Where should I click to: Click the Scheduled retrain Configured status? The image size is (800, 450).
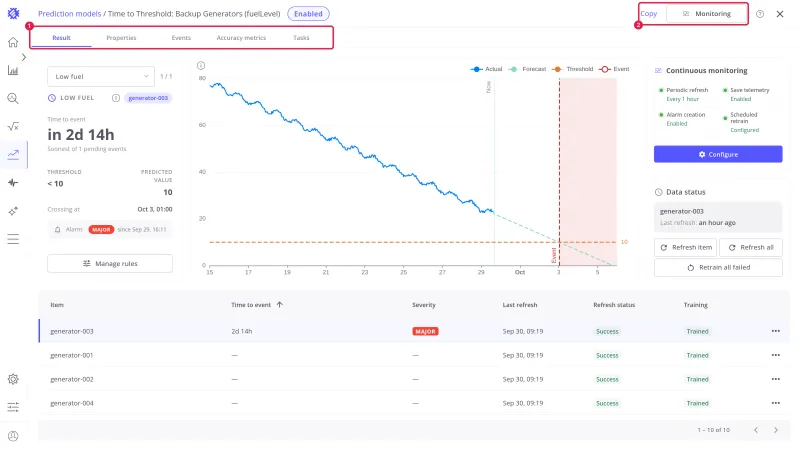pyautogui.click(x=744, y=122)
